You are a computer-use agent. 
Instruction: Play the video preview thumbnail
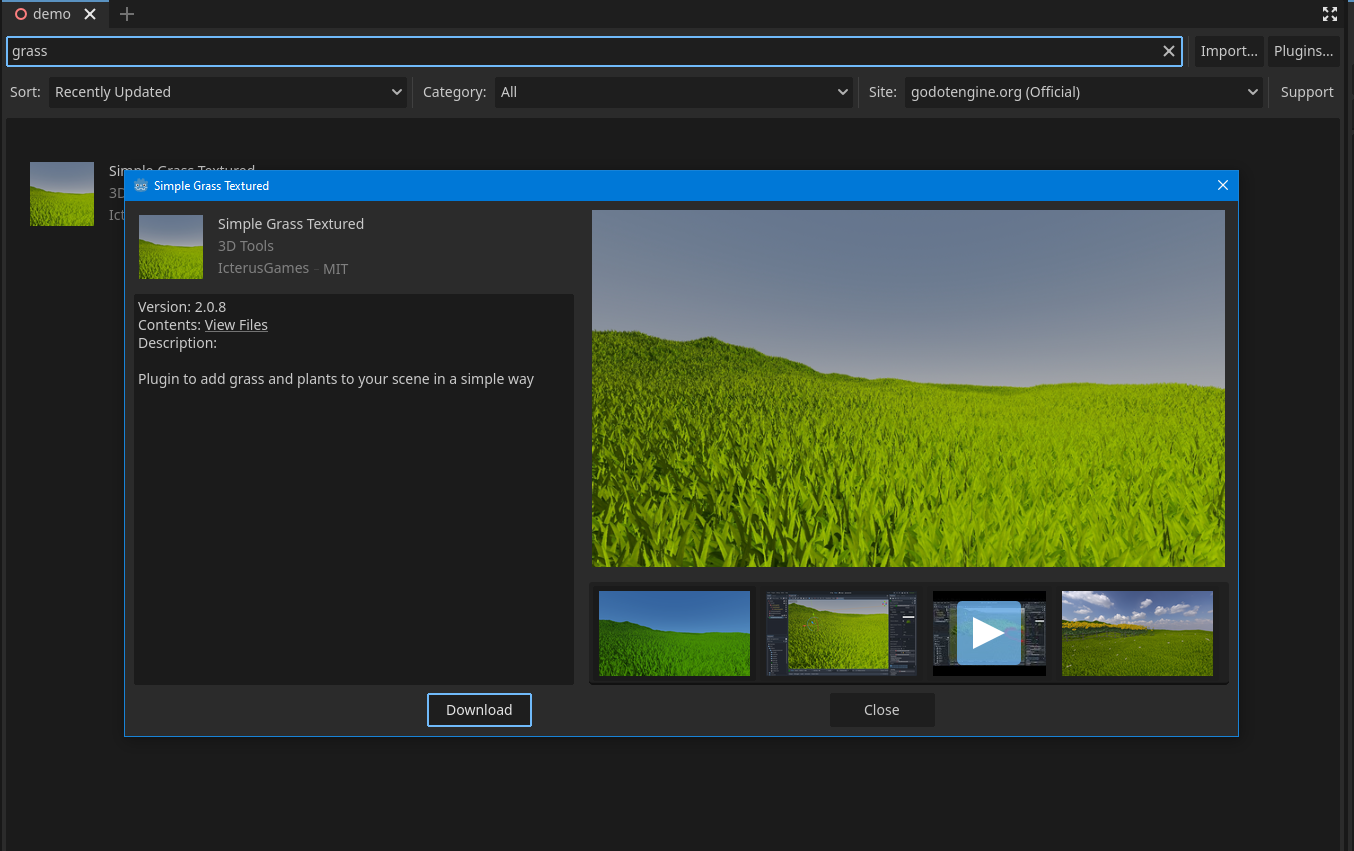pos(988,633)
